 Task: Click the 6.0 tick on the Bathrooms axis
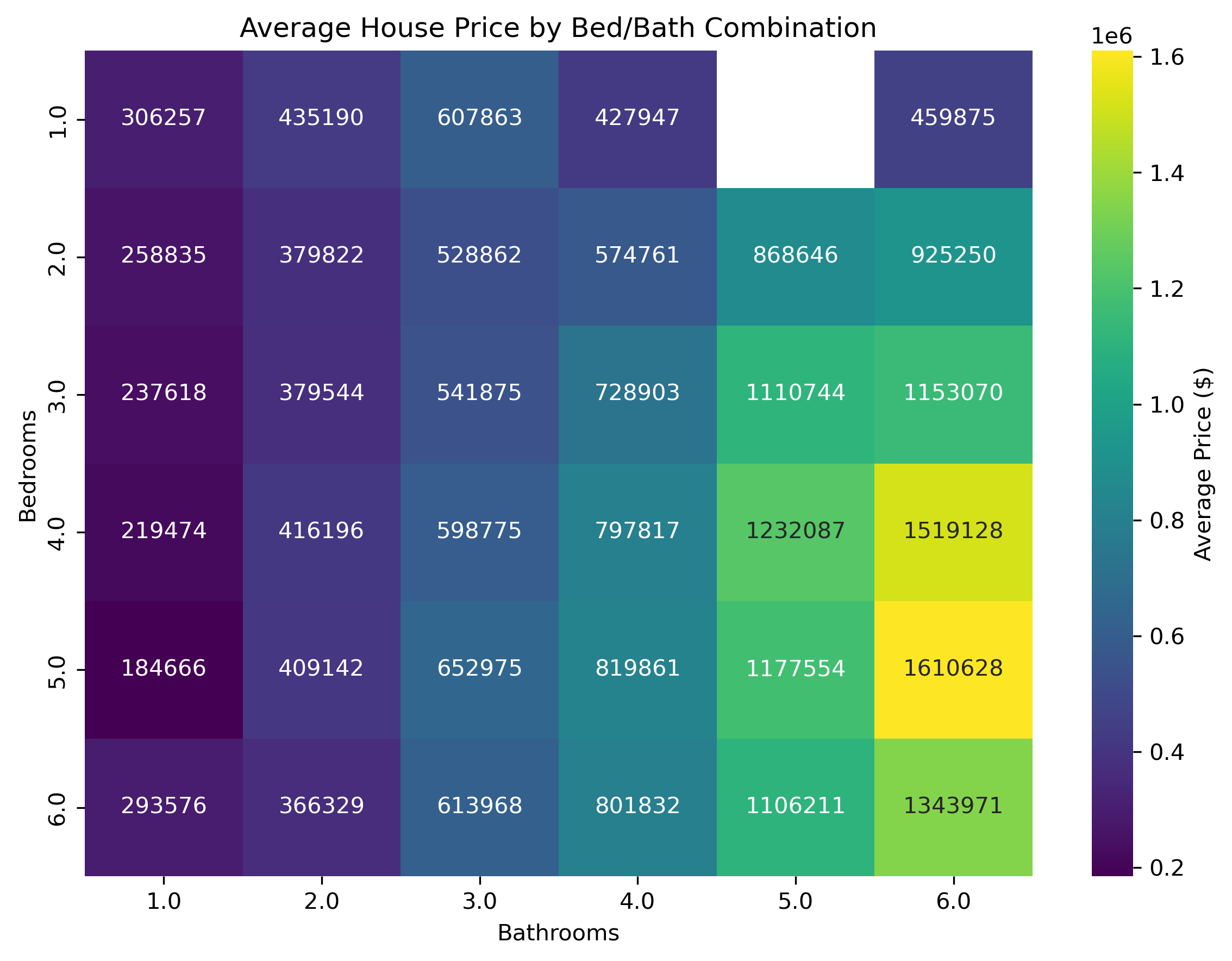pyautogui.click(x=953, y=901)
